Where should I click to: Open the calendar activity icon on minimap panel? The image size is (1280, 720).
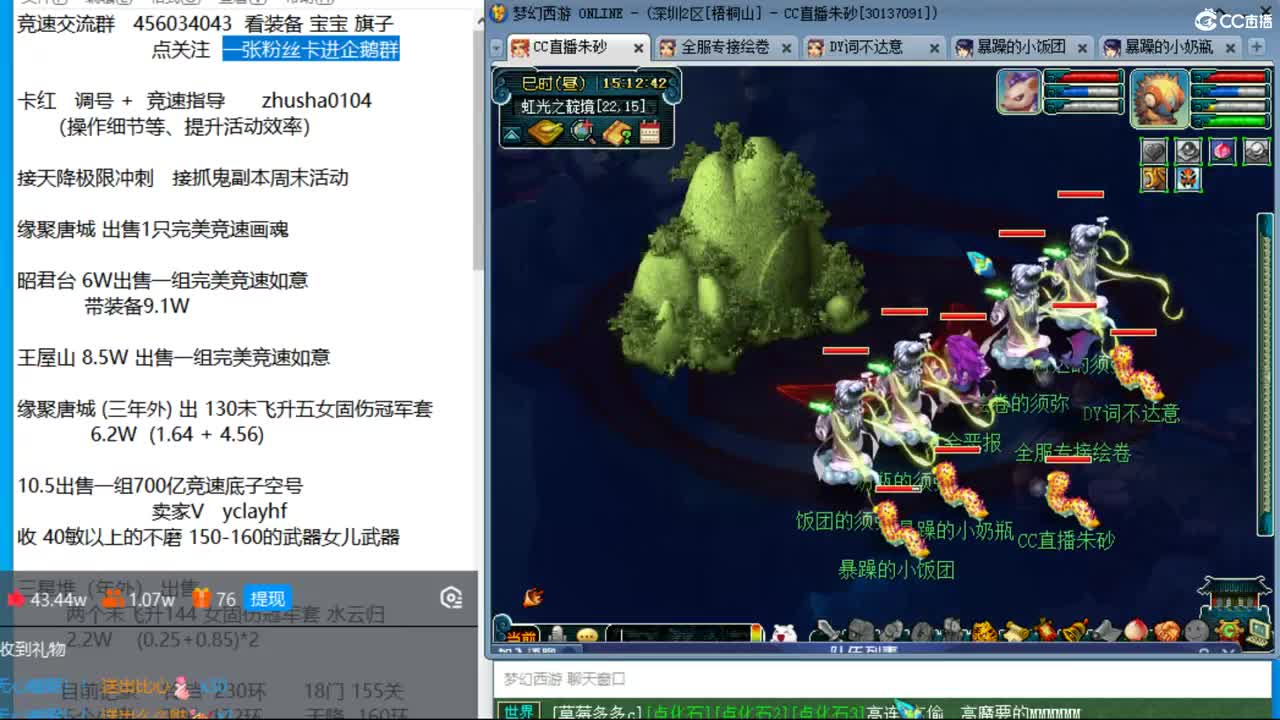click(648, 131)
